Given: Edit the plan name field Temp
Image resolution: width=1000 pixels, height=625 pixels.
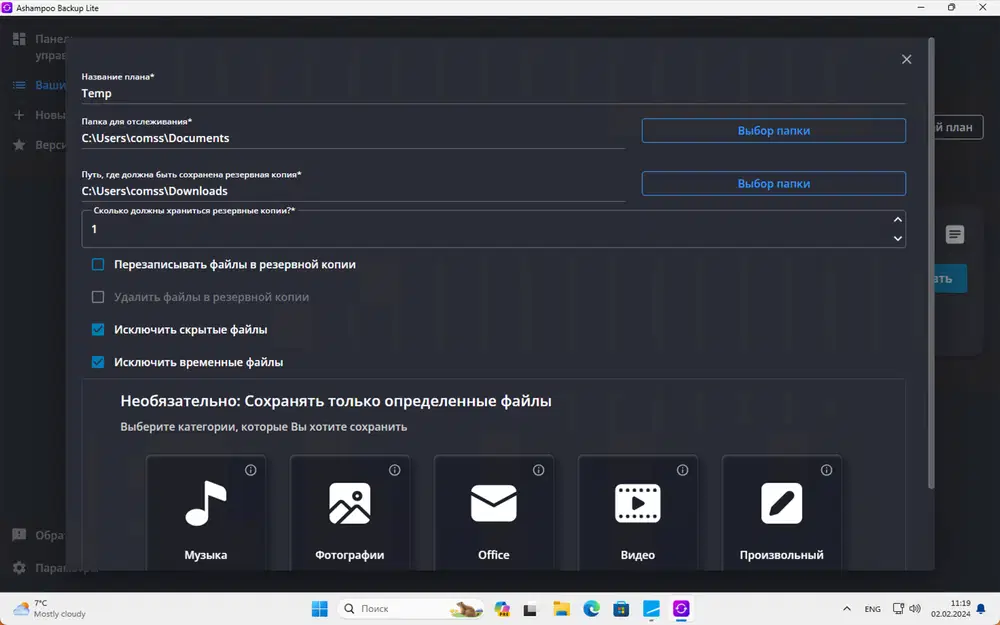Looking at the screenshot, I should tap(493, 93).
